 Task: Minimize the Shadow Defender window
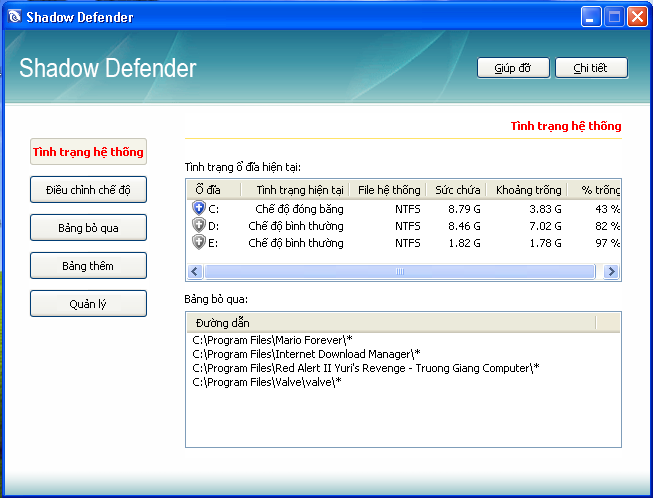click(x=591, y=17)
